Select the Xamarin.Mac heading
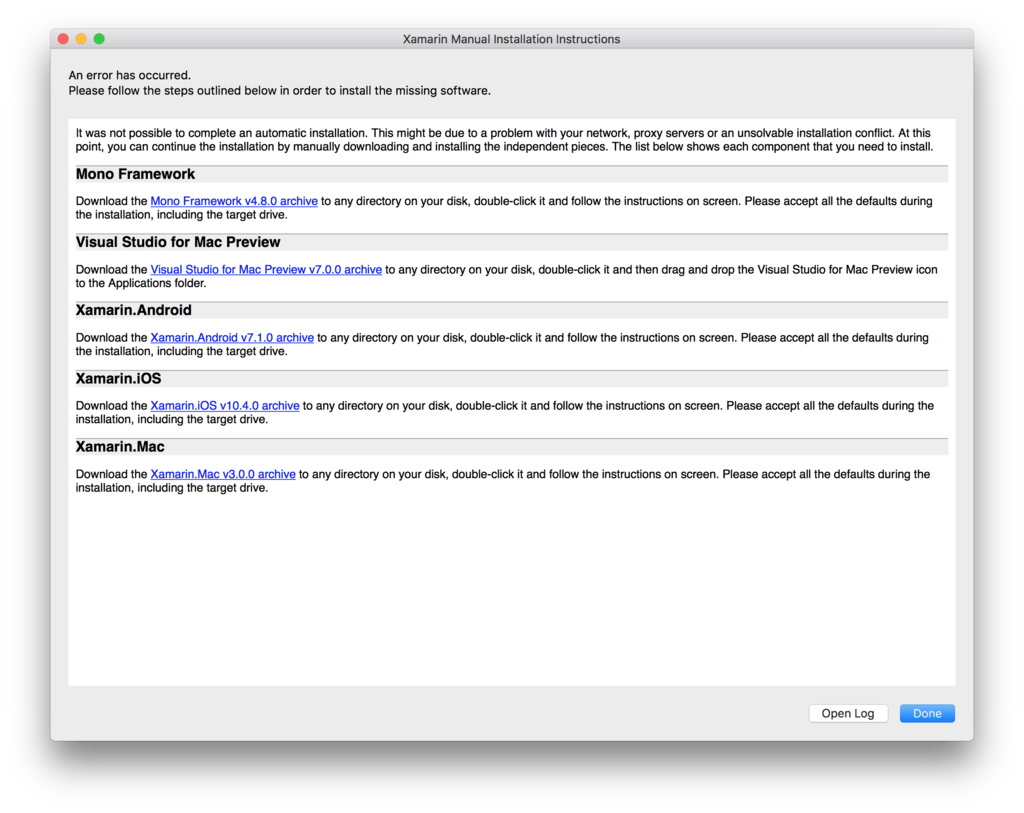Viewport: 1024px width, 813px height. 120,447
